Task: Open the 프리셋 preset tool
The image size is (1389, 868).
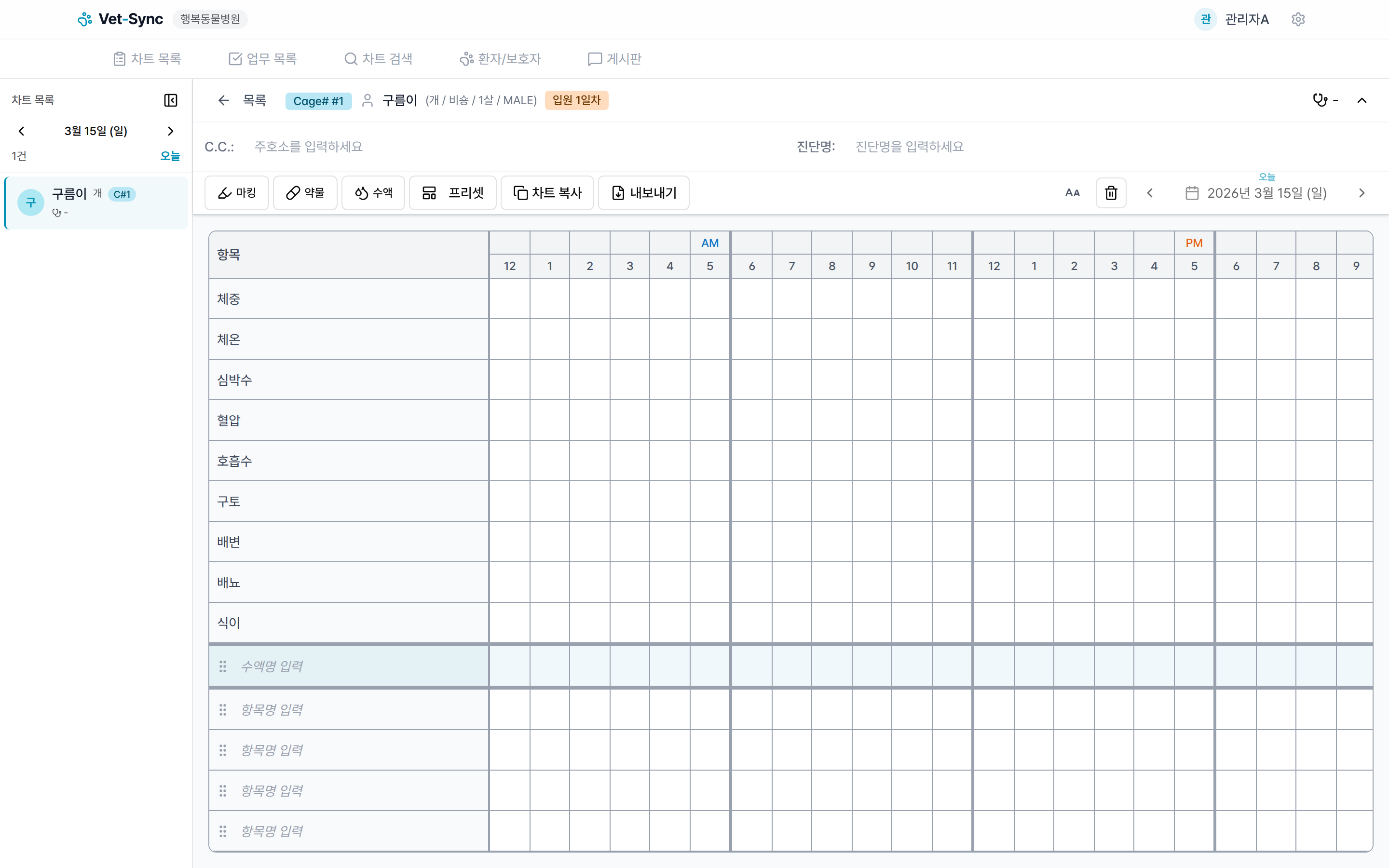Action: coord(452,192)
